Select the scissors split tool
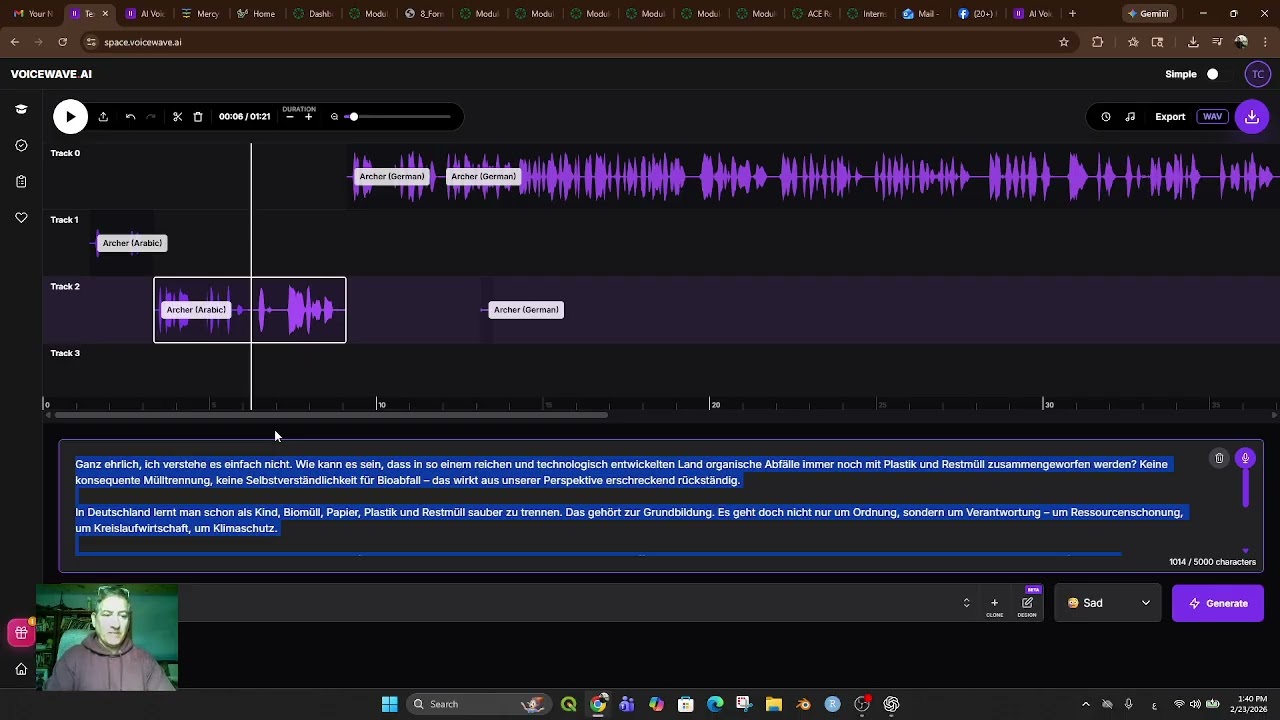Viewport: 1280px width, 720px height. [x=177, y=117]
